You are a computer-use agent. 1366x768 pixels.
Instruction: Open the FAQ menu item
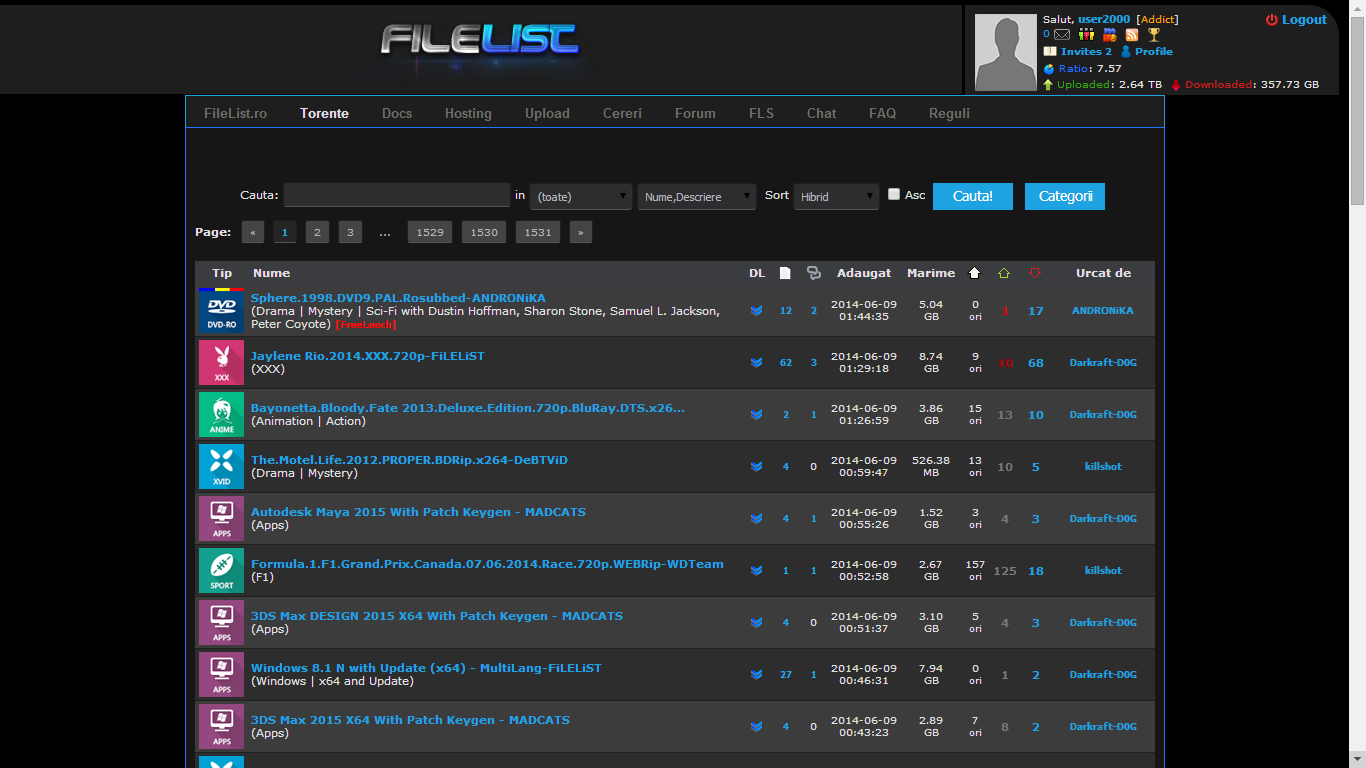click(x=882, y=113)
